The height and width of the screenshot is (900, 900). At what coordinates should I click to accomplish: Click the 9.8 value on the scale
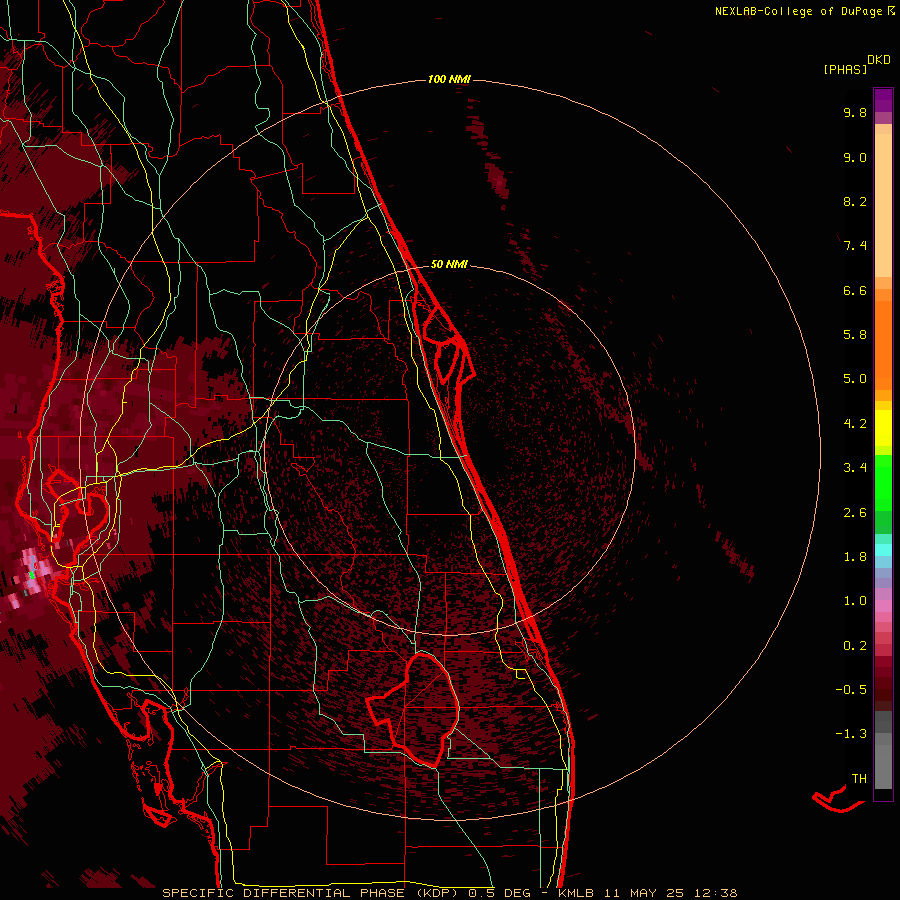[855, 112]
